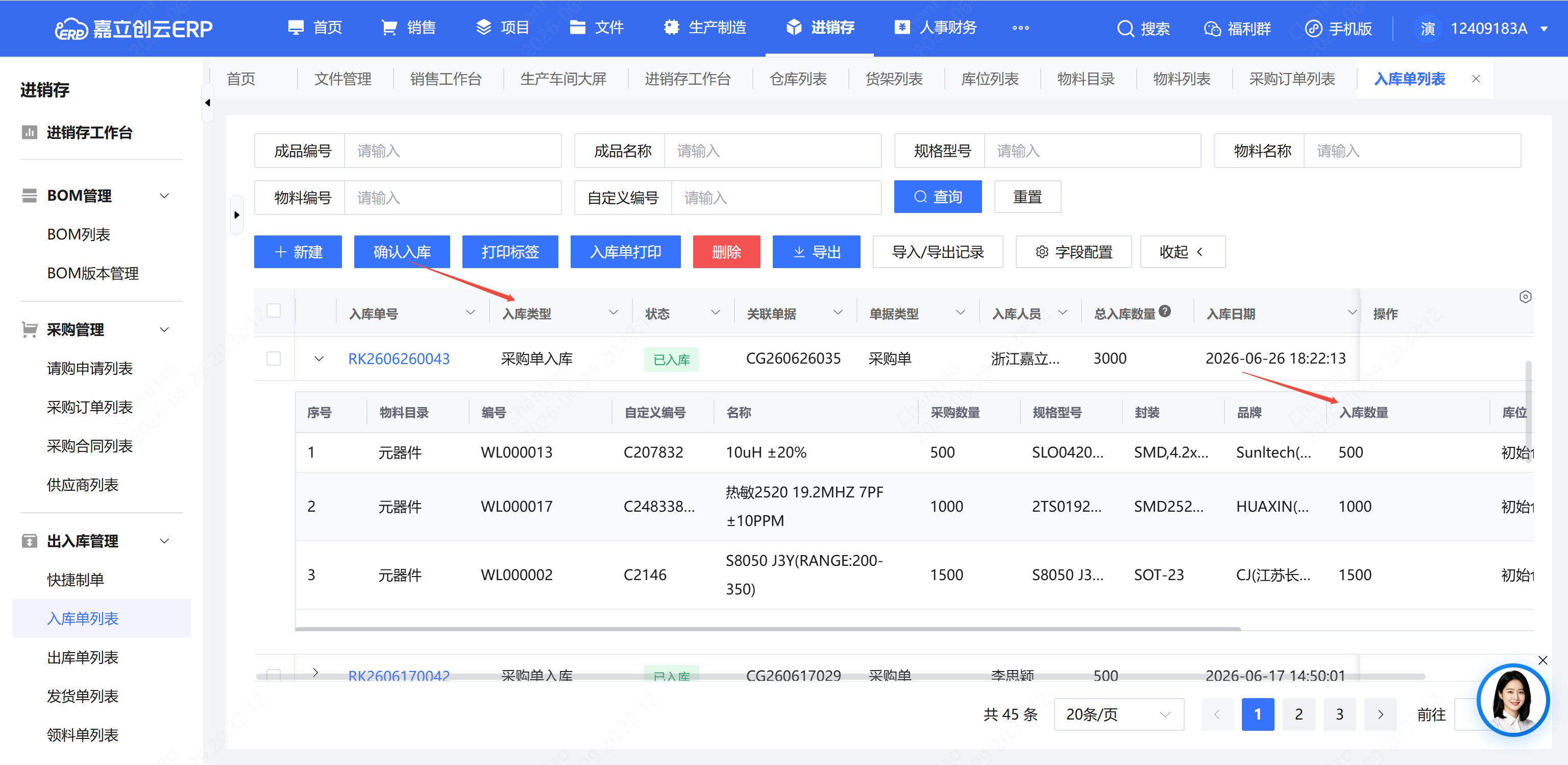Click the 导出 button
Image resolution: width=1568 pixels, height=765 pixels.
coord(816,252)
